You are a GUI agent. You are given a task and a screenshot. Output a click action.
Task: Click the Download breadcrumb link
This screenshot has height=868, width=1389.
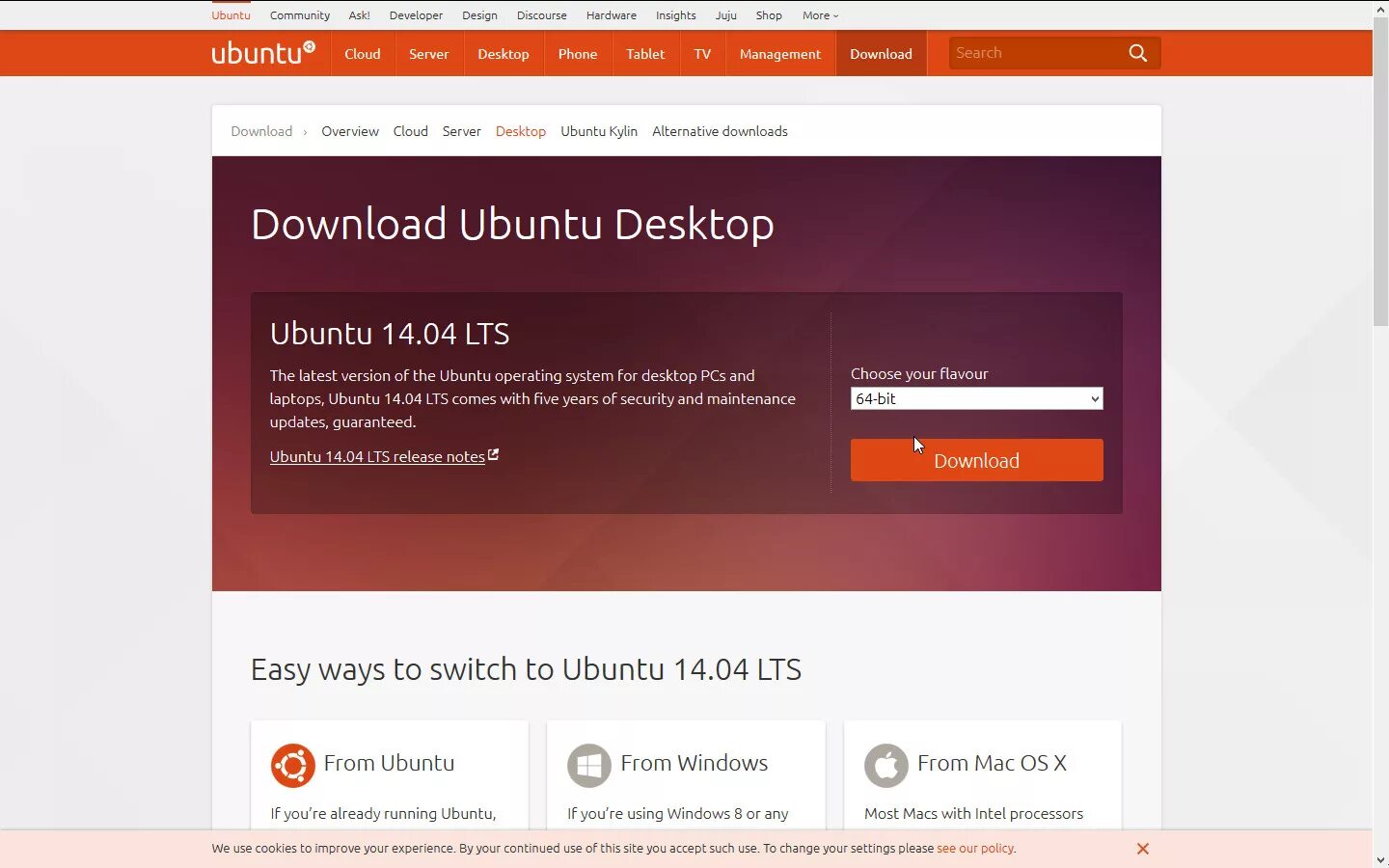261,131
